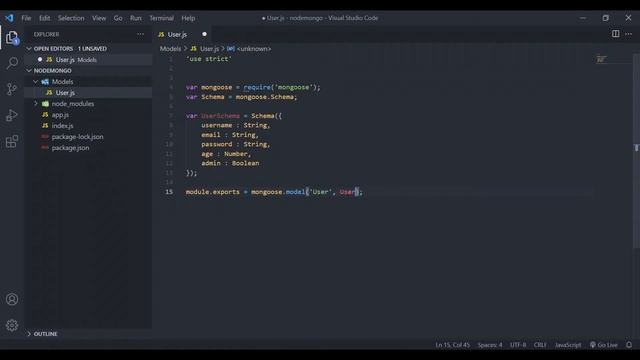Click line number 15 in the gutter

(x=169, y=192)
